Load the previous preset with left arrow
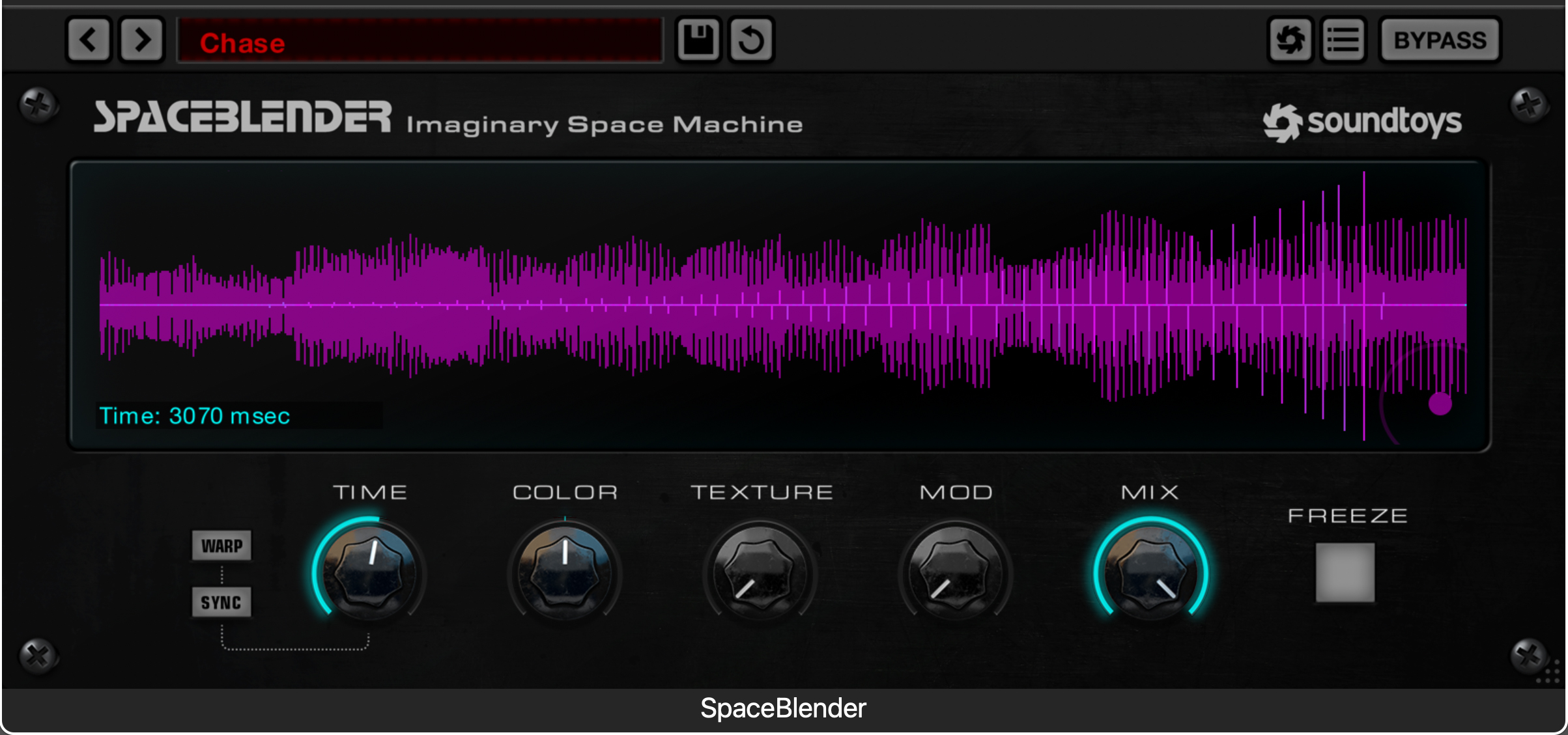 (x=89, y=40)
